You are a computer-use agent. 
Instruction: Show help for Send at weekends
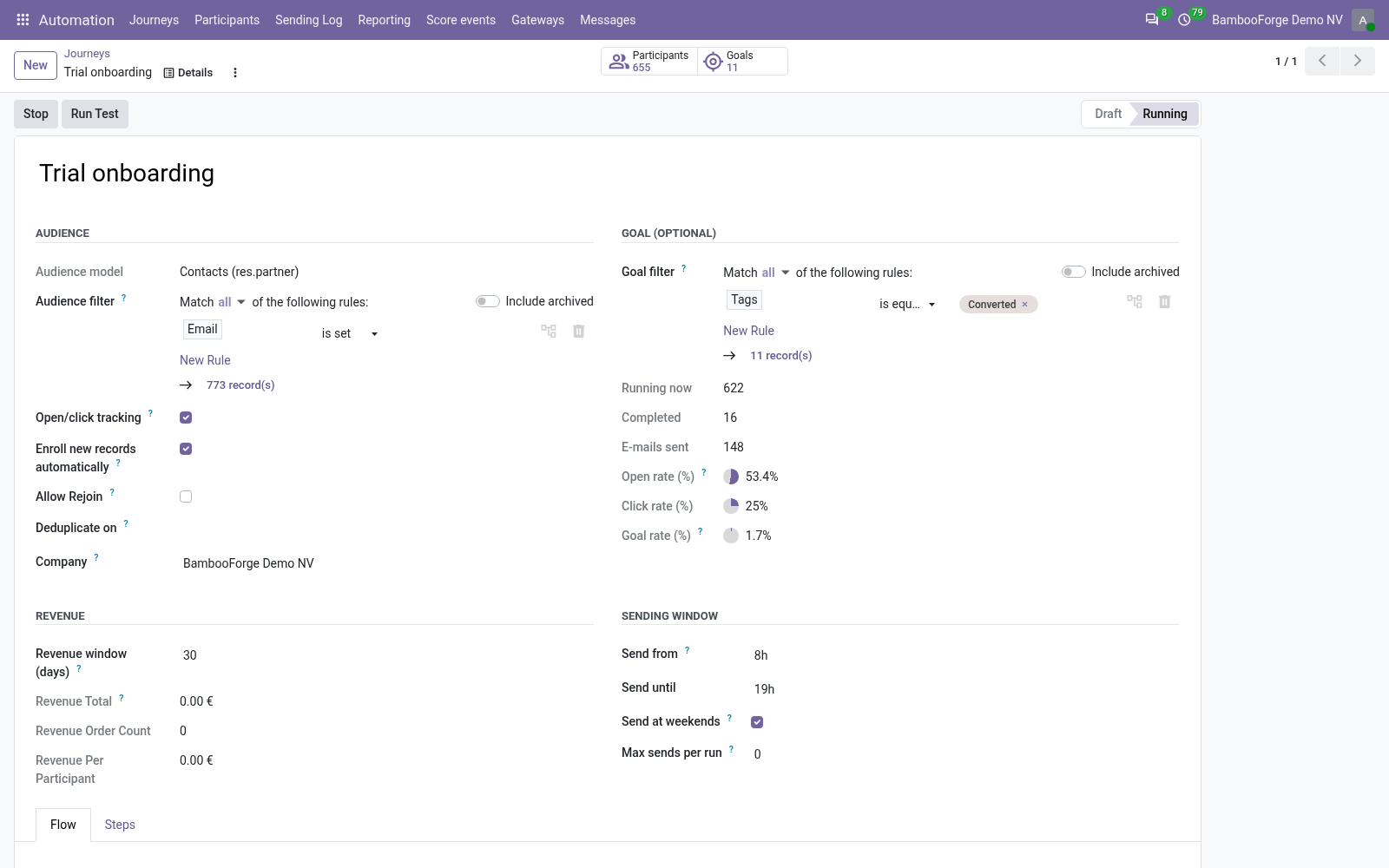[729, 717]
